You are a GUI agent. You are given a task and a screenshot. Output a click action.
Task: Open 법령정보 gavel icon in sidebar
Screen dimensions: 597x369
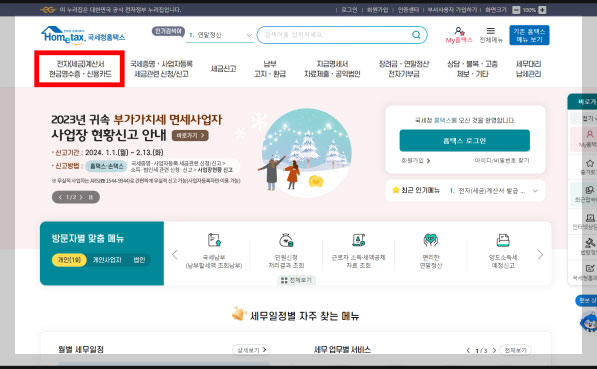coord(590,243)
